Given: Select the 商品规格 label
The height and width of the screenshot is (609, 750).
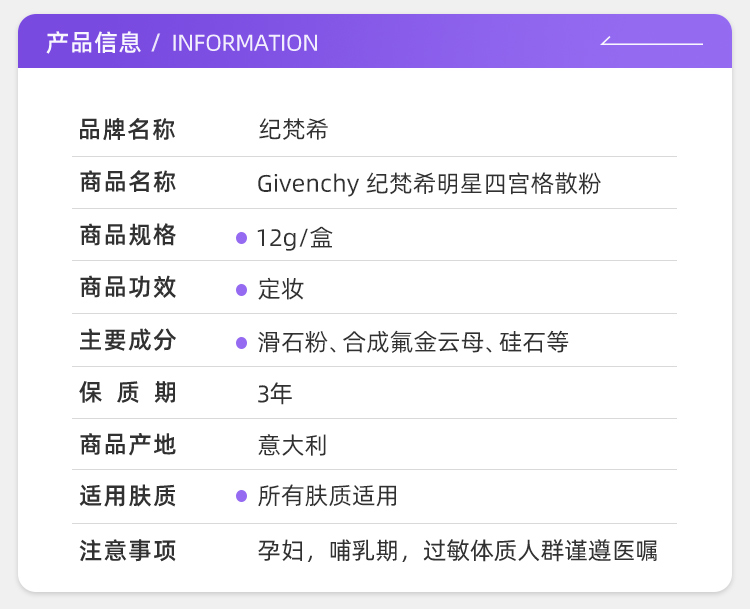Looking at the screenshot, I should pyautogui.click(x=127, y=236).
